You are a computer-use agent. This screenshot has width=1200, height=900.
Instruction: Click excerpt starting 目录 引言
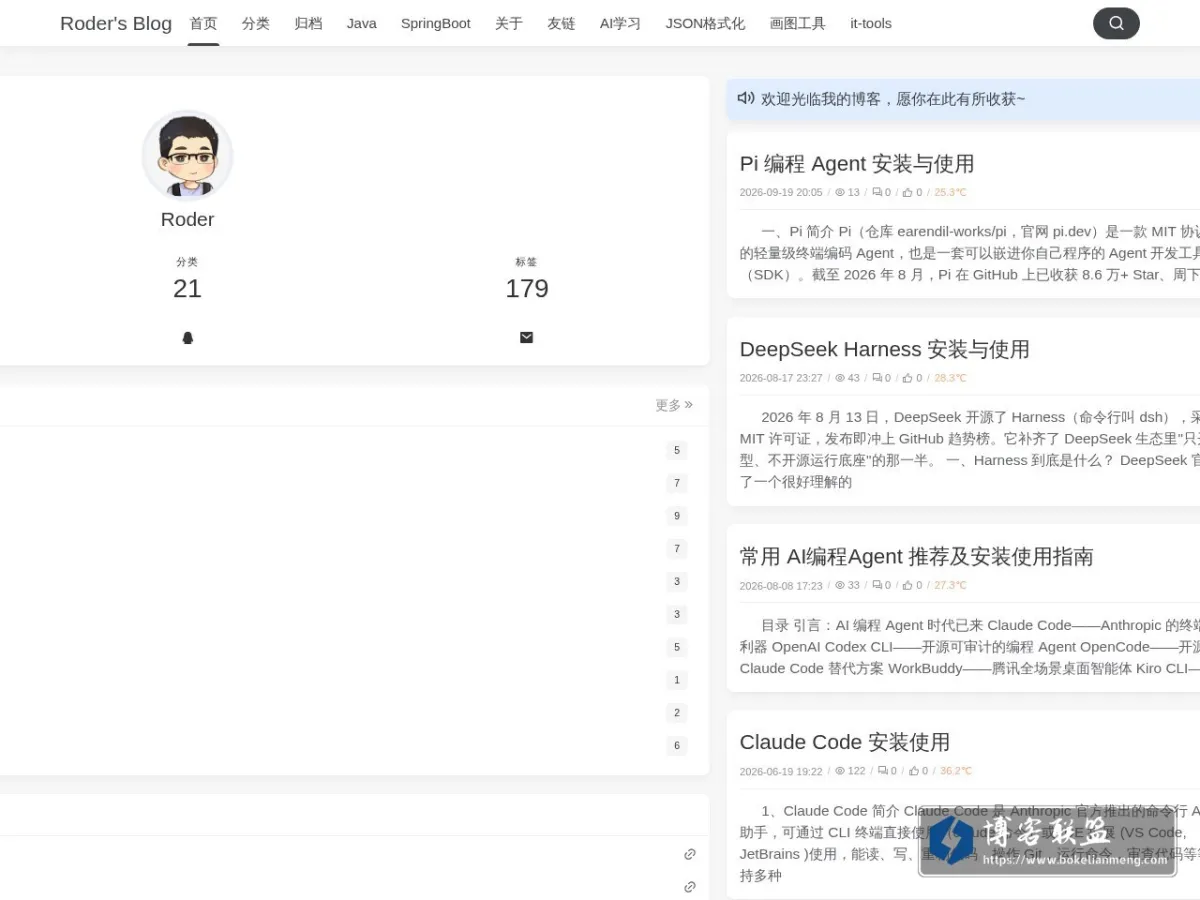(970, 646)
